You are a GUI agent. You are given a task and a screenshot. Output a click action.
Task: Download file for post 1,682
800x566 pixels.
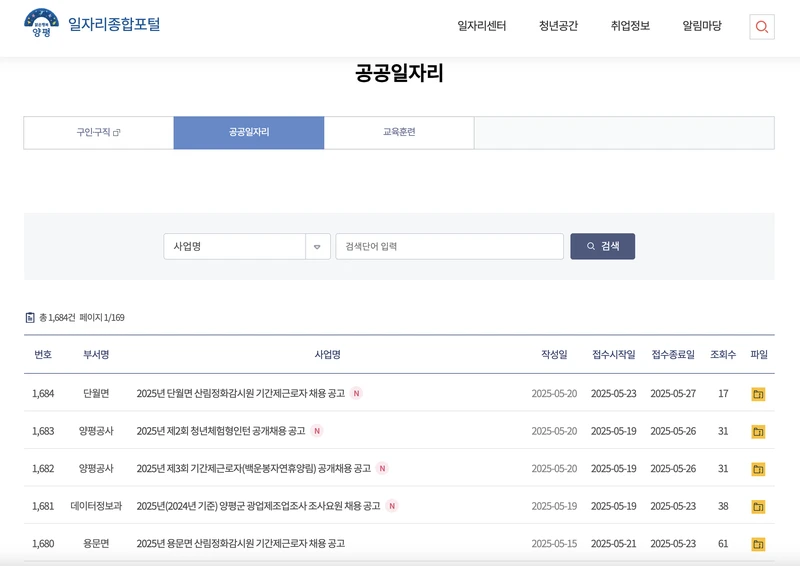coord(758,469)
